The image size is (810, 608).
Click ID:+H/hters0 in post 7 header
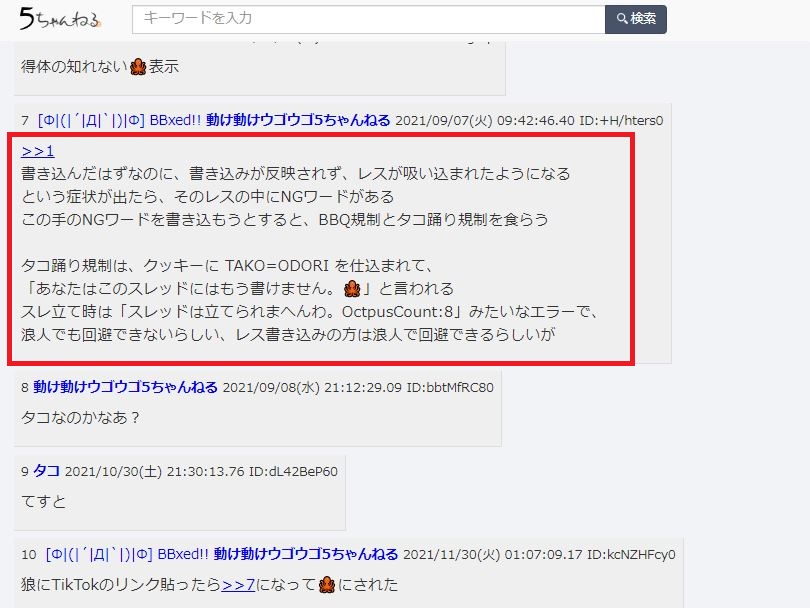pos(621,120)
